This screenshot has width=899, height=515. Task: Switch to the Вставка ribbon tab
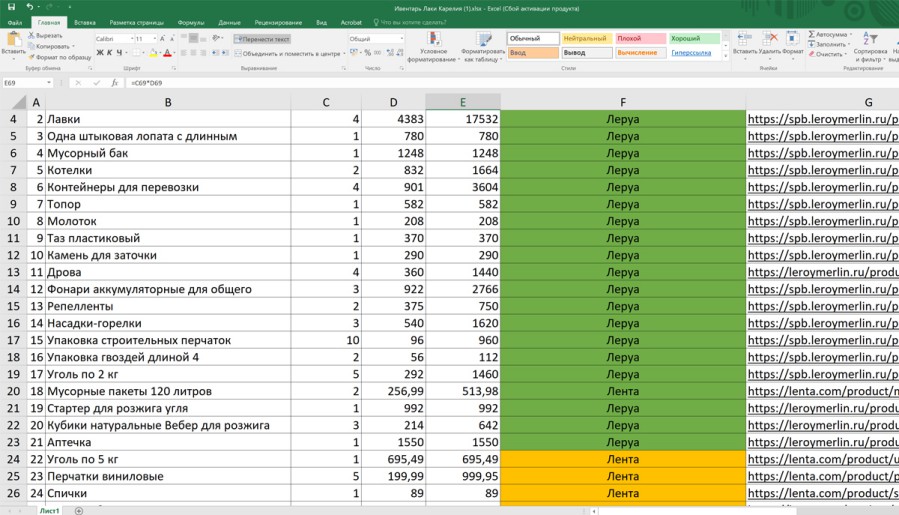pyautogui.click(x=85, y=21)
